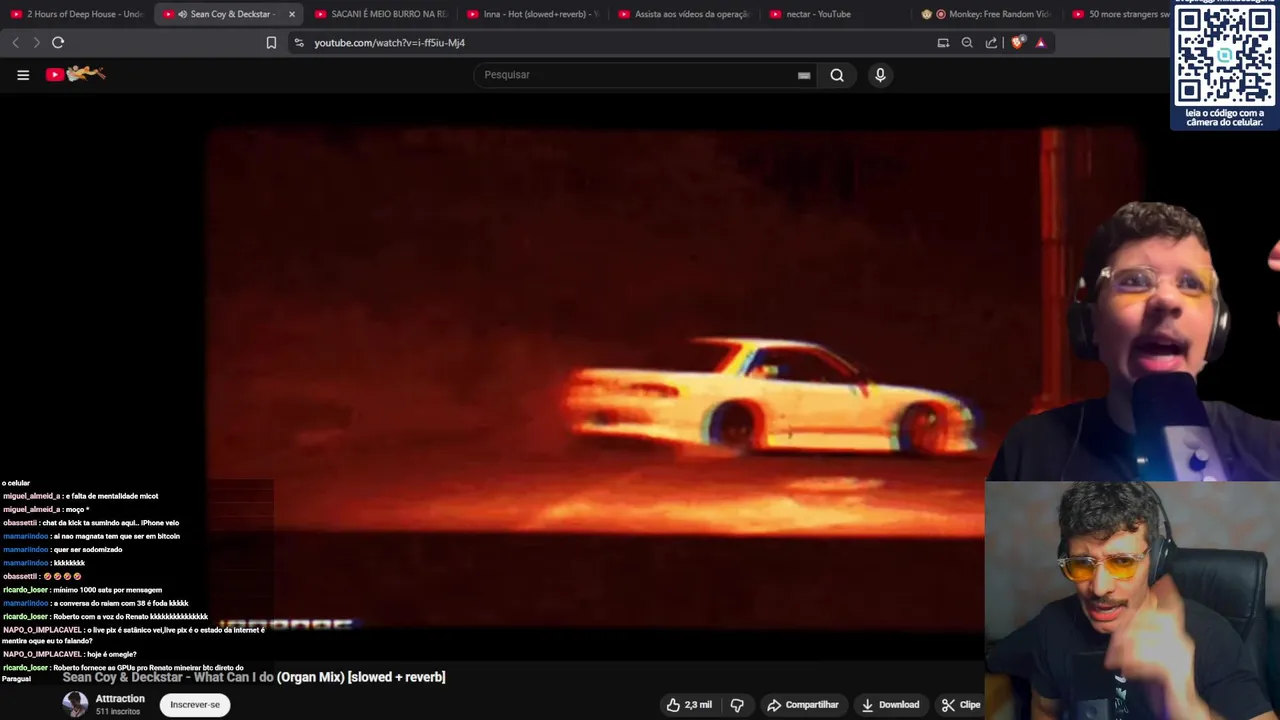Screen dimensions: 1280x720
Task: Click the Brave Rewards triangle icon
Action: pos(1041,43)
